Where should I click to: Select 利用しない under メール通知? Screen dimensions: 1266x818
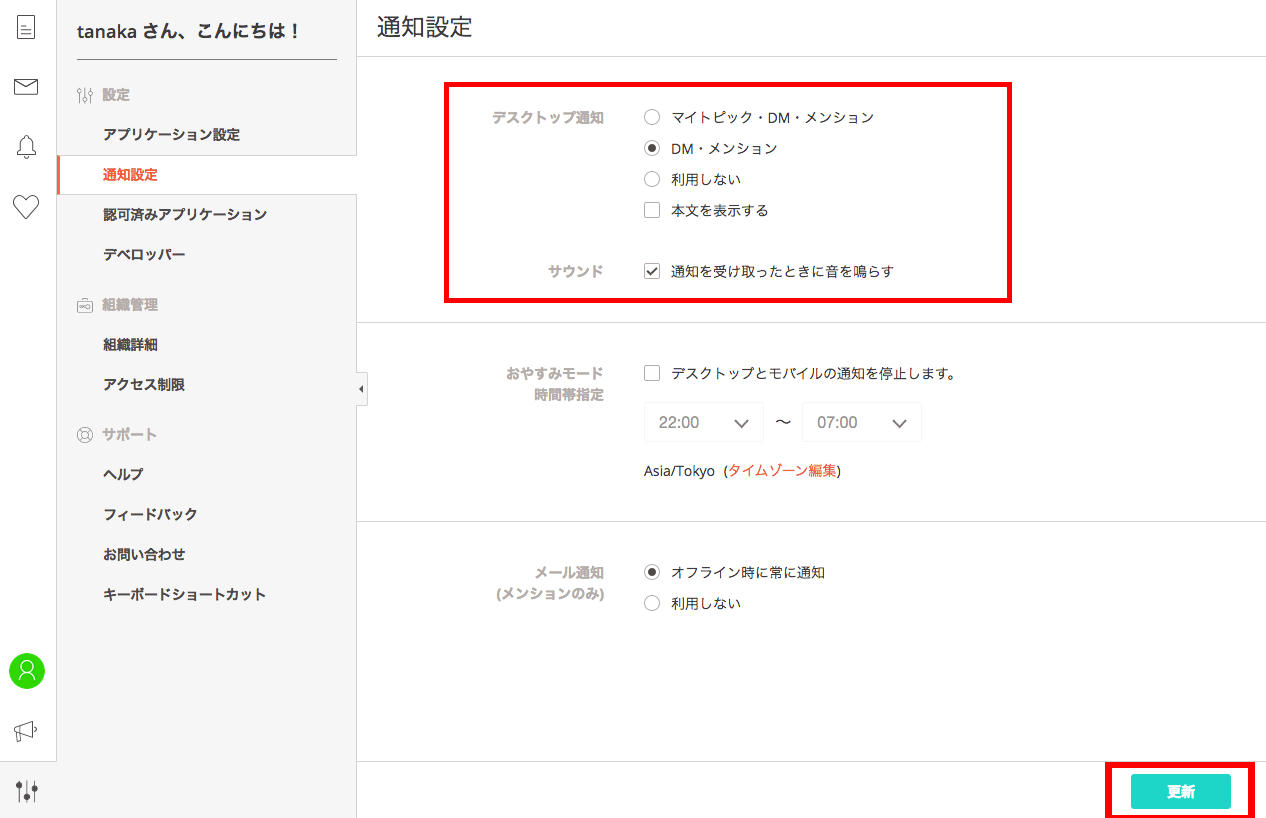tap(652, 603)
